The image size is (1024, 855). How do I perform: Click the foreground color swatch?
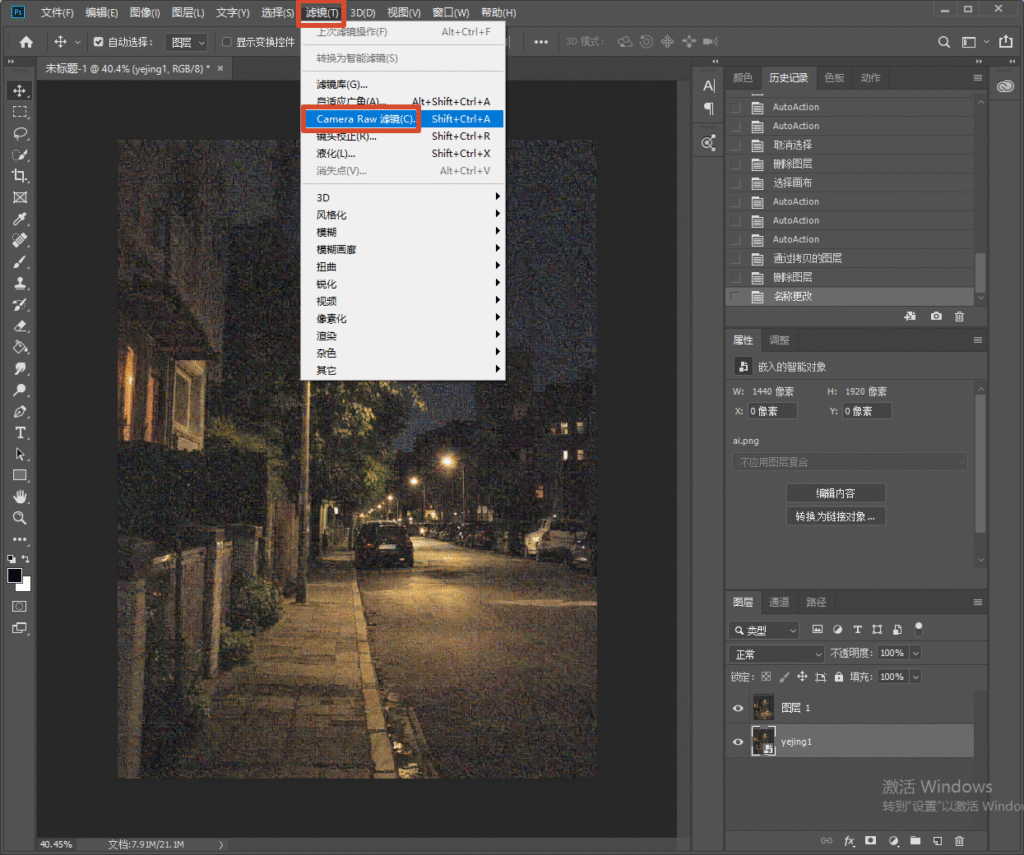tap(14, 575)
